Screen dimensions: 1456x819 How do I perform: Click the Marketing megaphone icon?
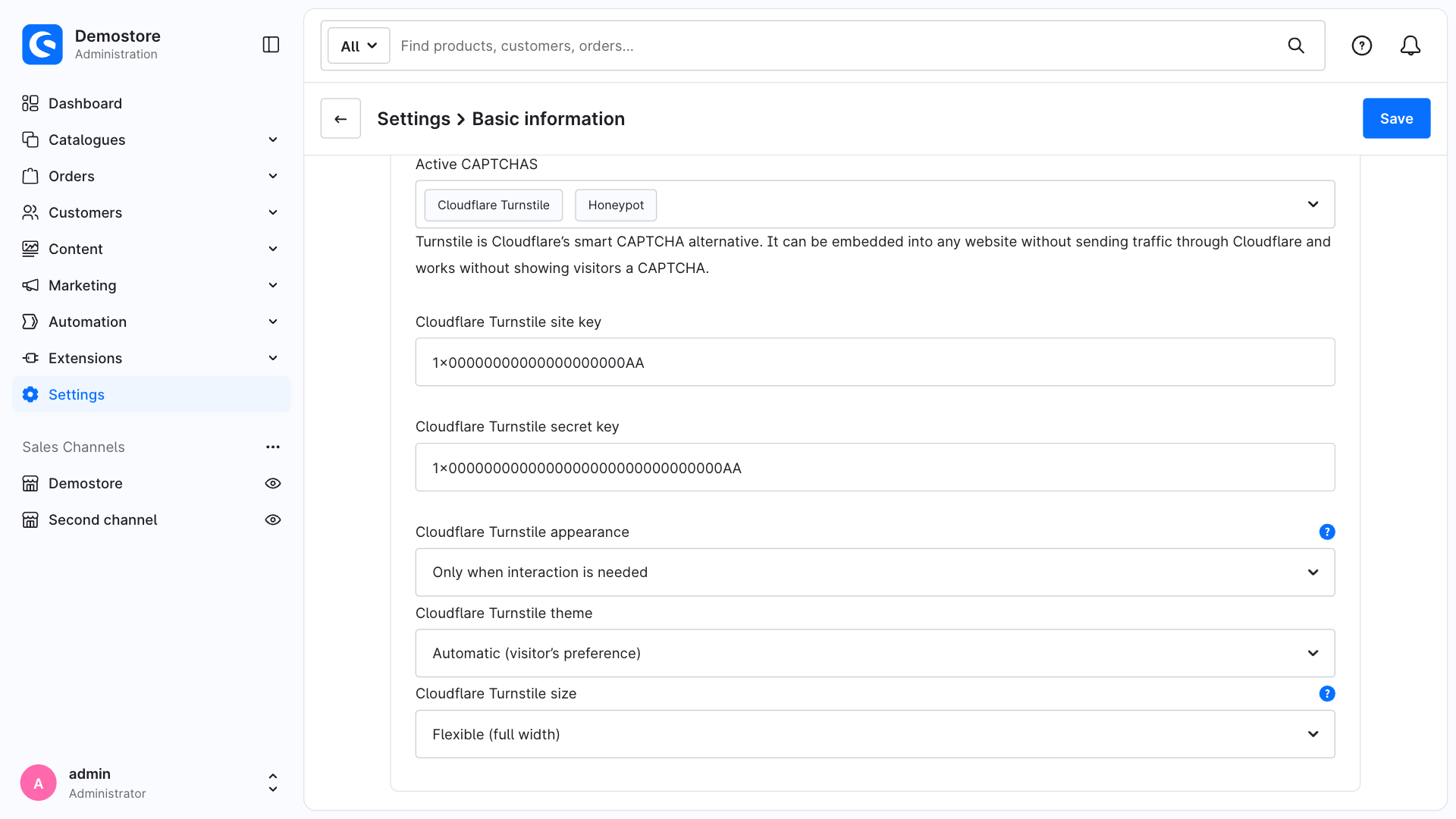click(x=30, y=285)
